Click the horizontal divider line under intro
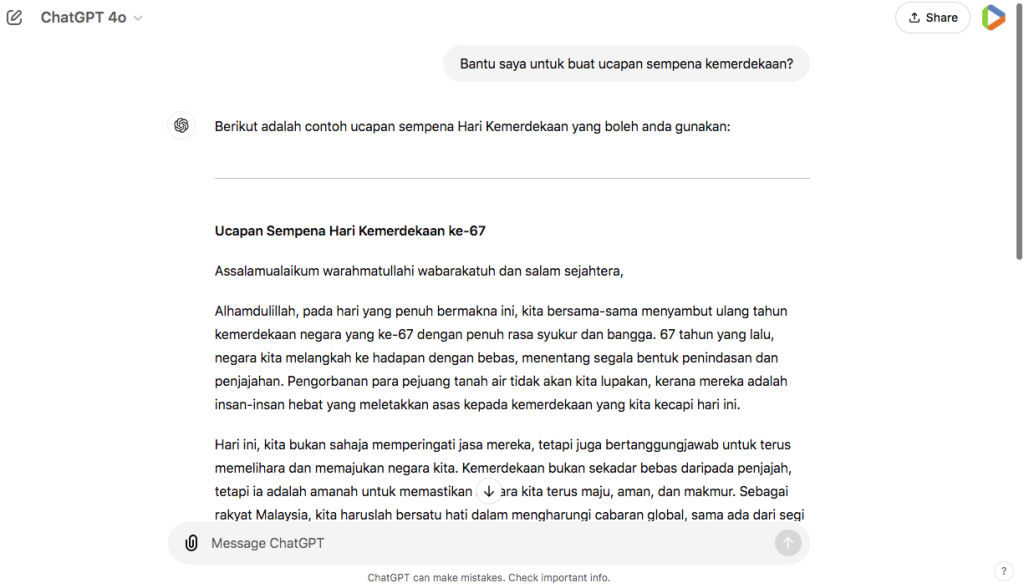 (512, 179)
